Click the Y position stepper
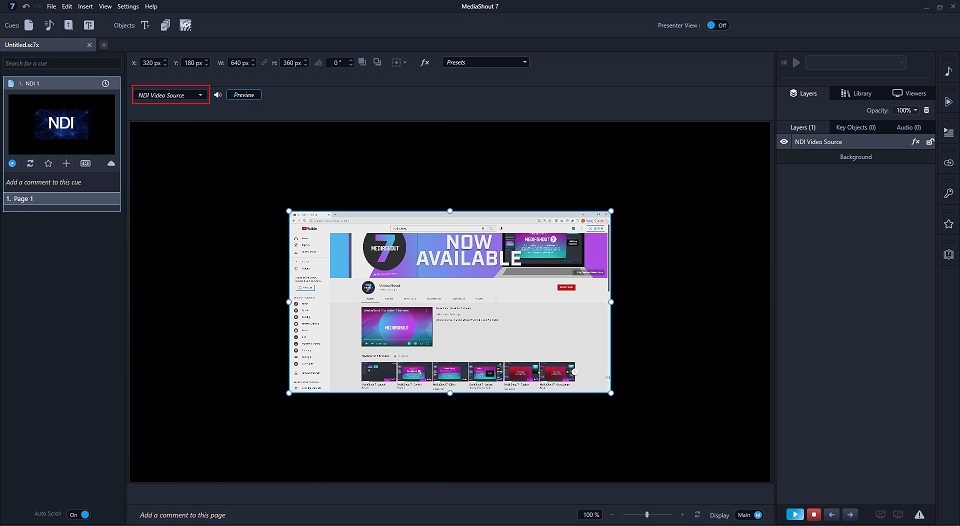 [207, 62]
